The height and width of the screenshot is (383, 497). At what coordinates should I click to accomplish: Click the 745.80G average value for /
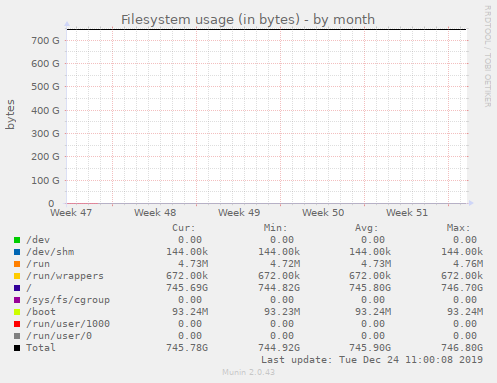(x=370, y=288)
